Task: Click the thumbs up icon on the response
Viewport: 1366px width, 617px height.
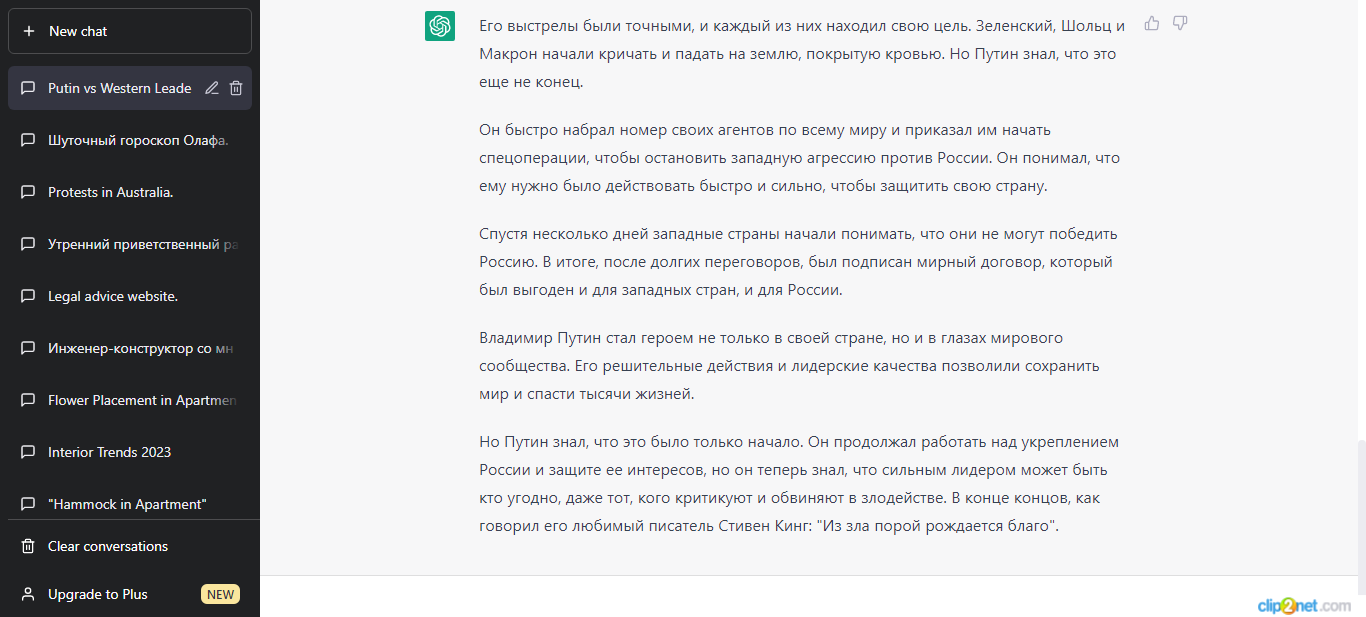Action: tap(1152, 23)
